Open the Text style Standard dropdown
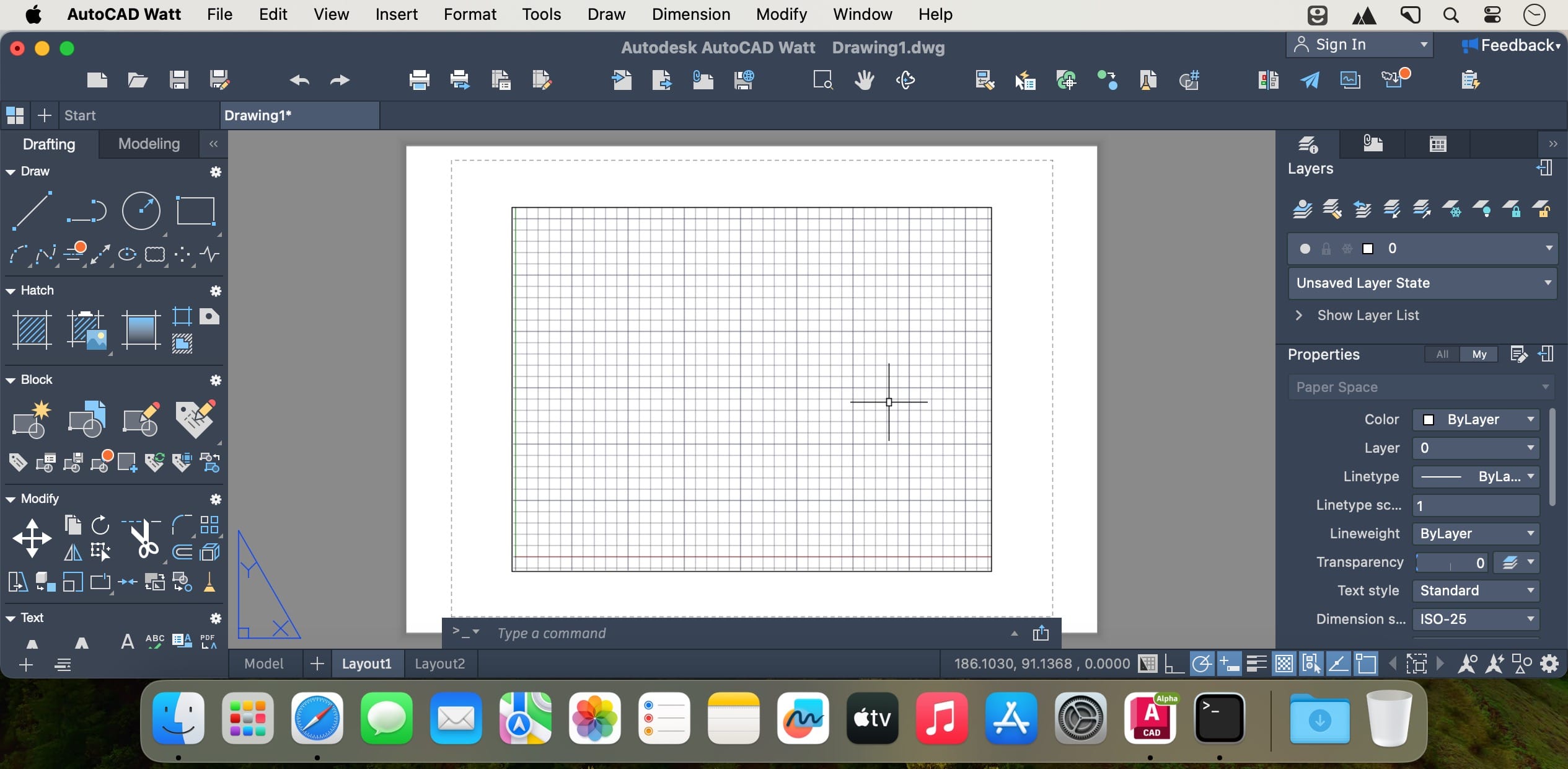This screenshot has width=1568, height=769. tap(1476, 591)
